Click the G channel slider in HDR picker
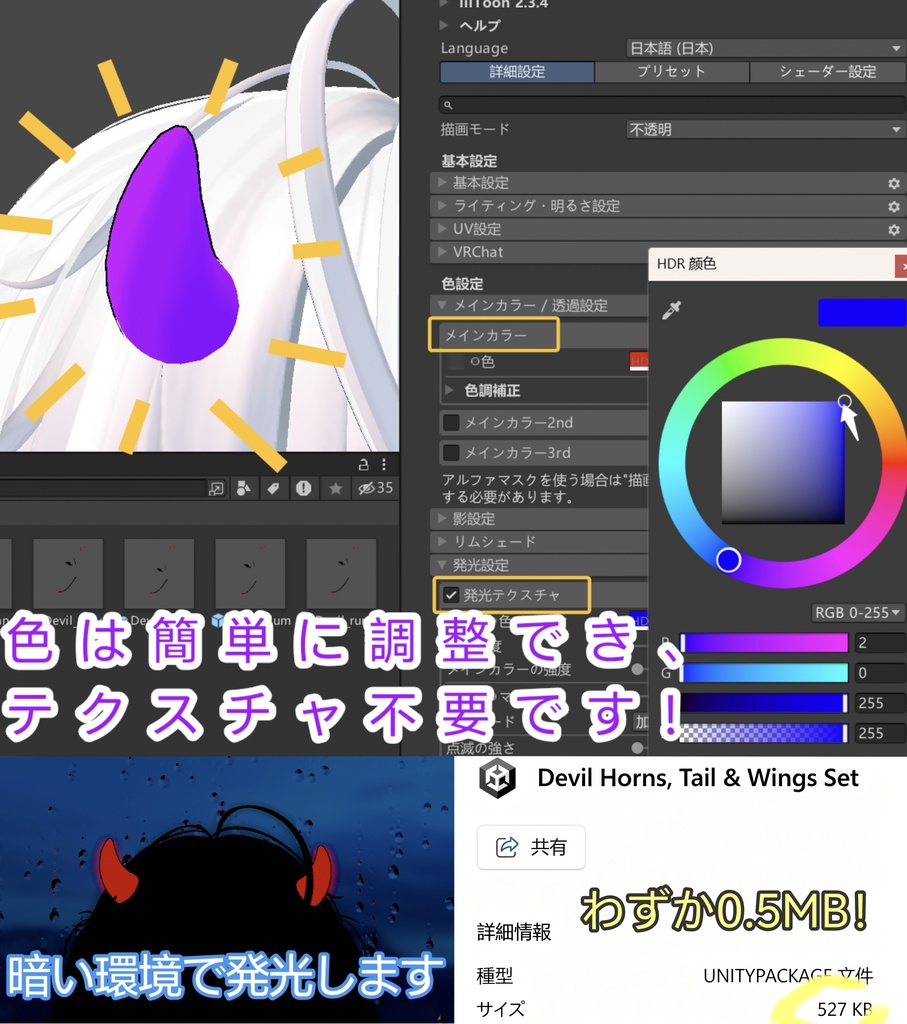Viewport: 907px width, 1024px height. coord(764,673)
